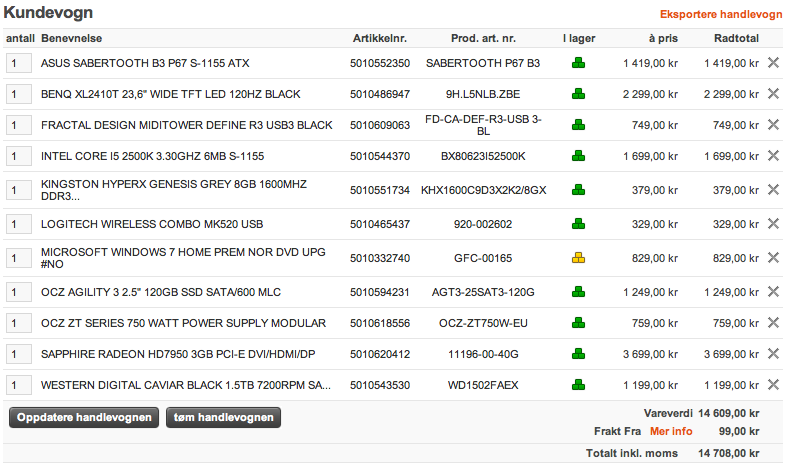
Task: Click stock icon for WESTERN DIGITAL drive
Action: (578, 385)
